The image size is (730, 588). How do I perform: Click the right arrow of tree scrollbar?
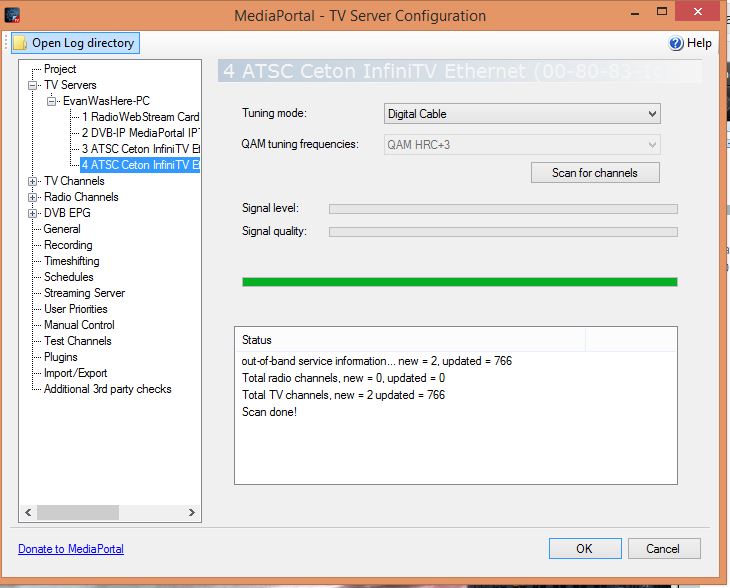[192, 513]
